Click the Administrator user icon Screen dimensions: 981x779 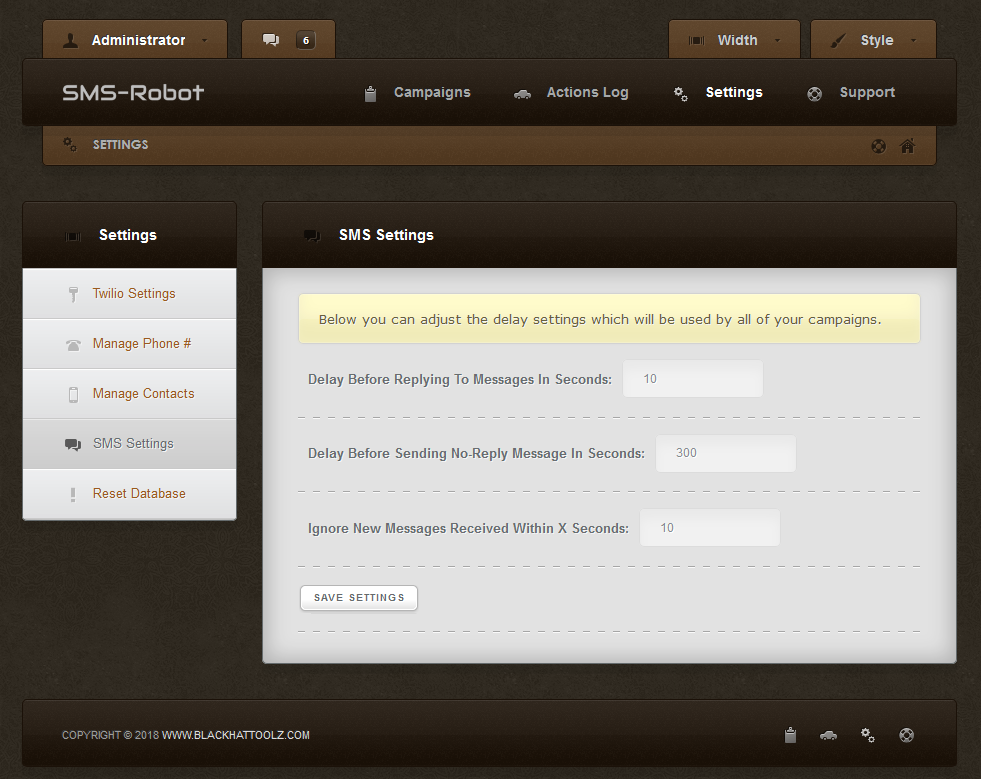pyautogui.click(x=71, y=41)
